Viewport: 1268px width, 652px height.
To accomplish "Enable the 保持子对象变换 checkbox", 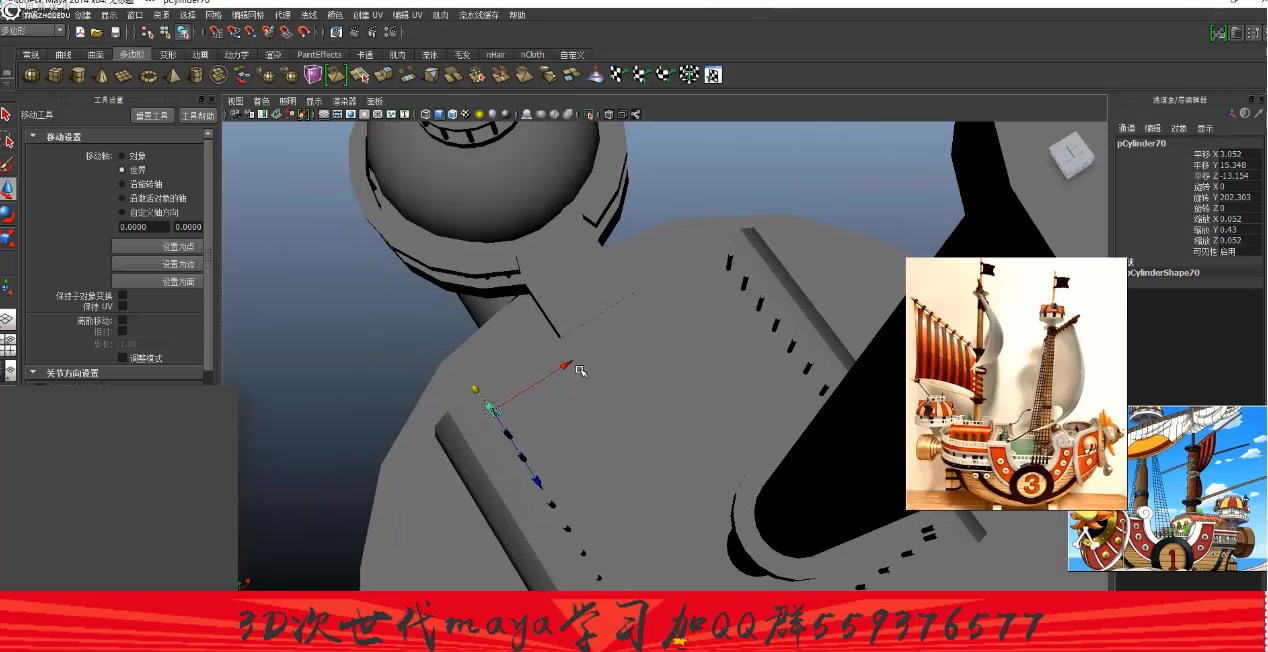I will point(123,294).
